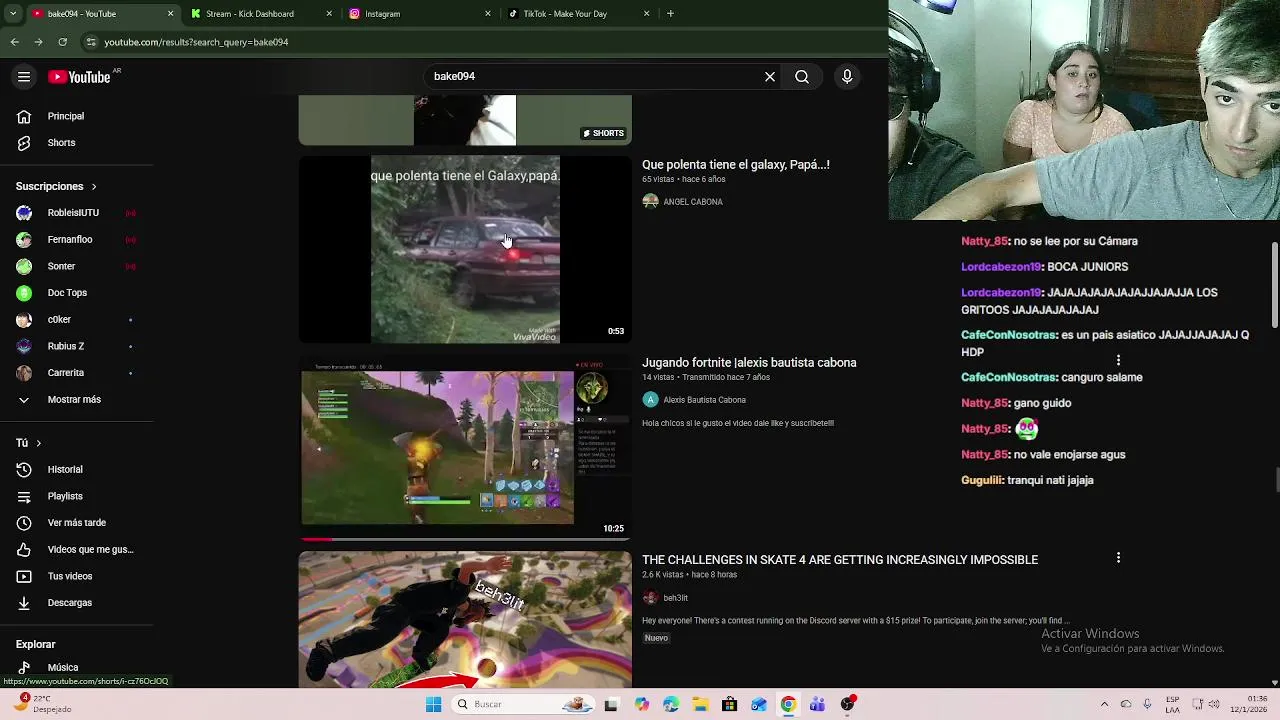Reload the YouTube page
This screenshot has width=1280, height=720.
click(x=62, y=42)
